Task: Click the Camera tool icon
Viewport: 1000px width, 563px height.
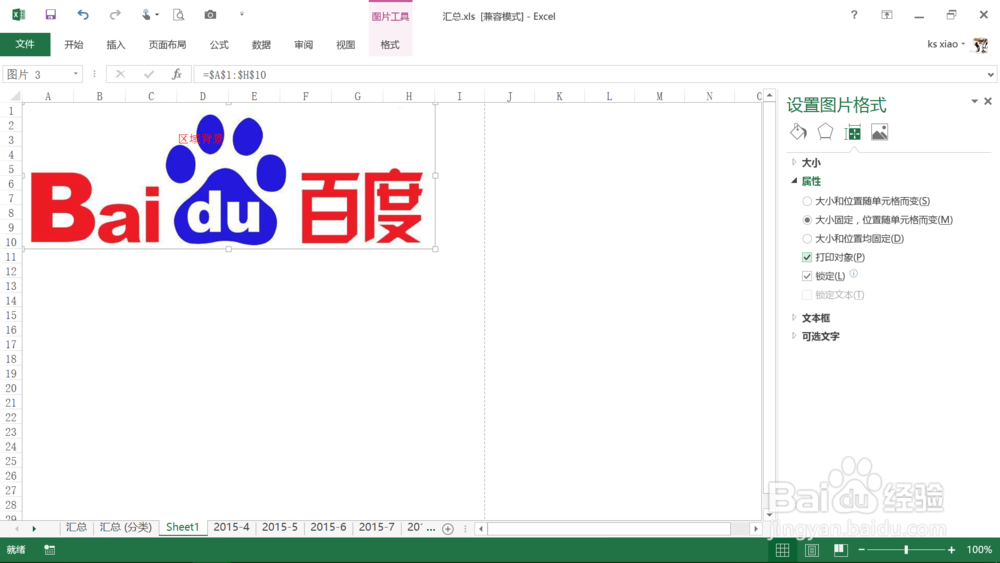Action: click(210, 15)
